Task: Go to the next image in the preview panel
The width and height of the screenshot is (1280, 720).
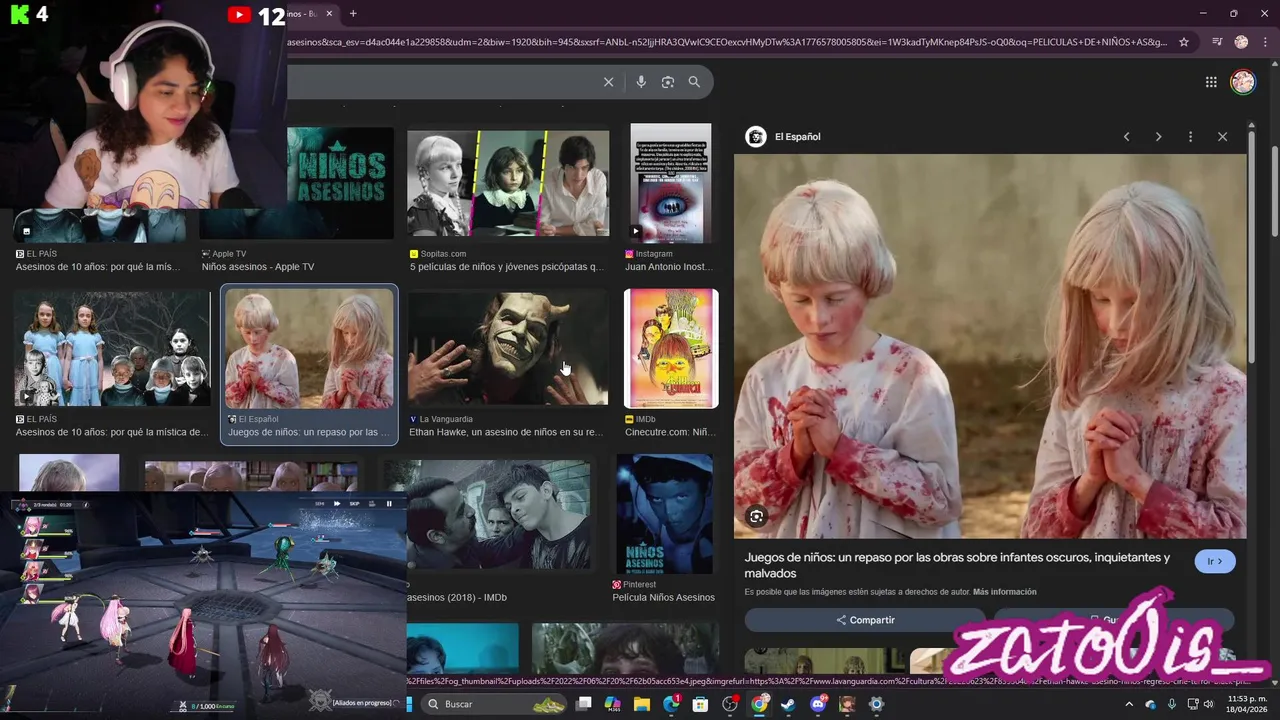Action: coord(1158,137)
